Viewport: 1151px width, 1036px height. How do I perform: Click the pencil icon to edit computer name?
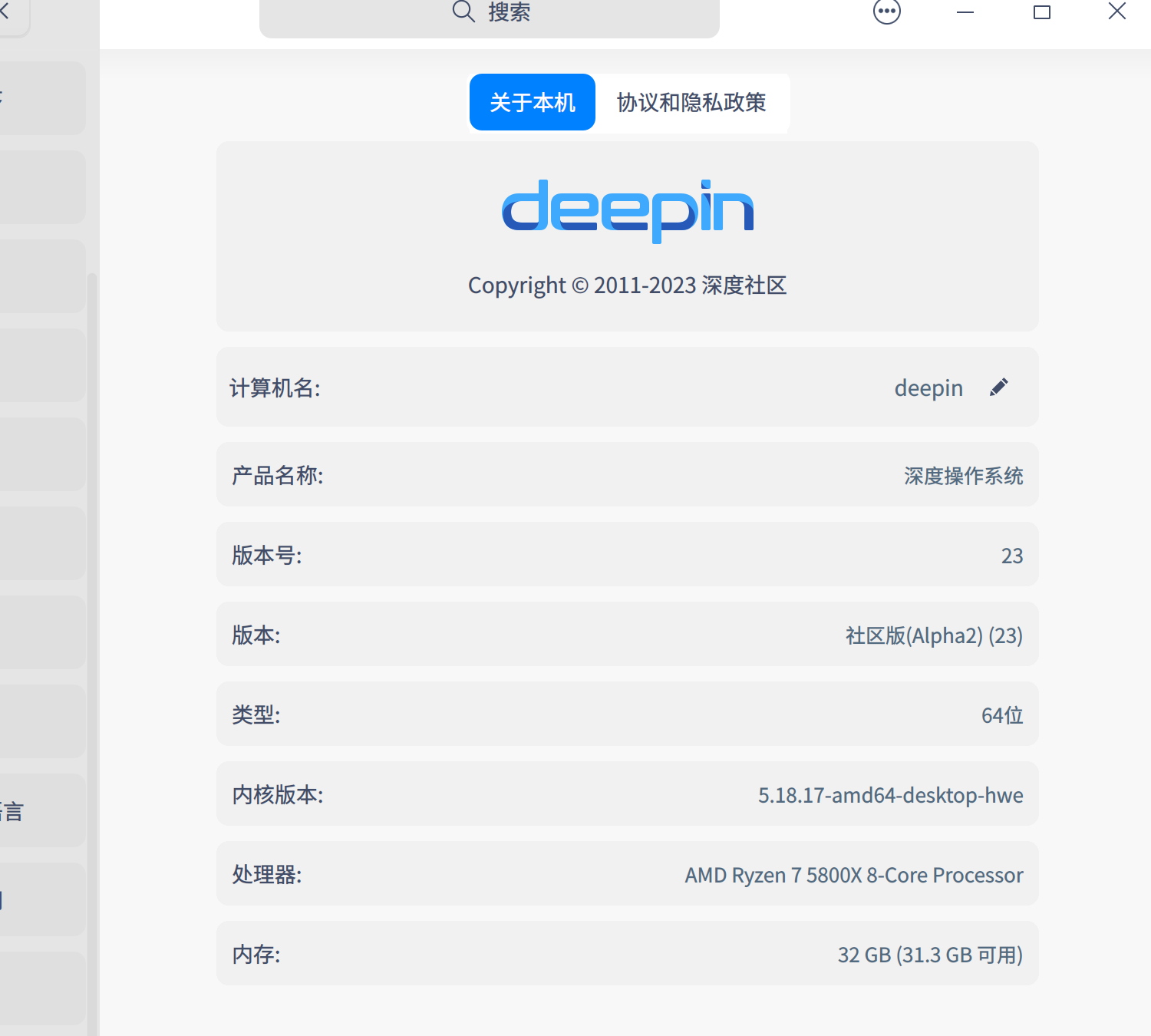tap(998, 387)
